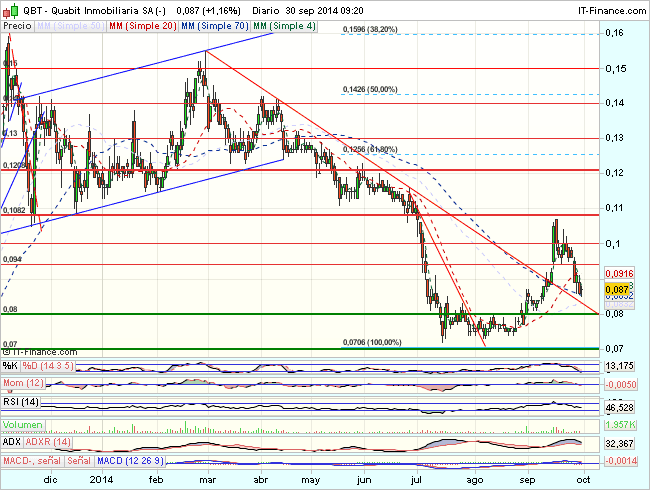Click the 0,08 support level label
This screenshot has width=650, height=490.
(10, 309)
